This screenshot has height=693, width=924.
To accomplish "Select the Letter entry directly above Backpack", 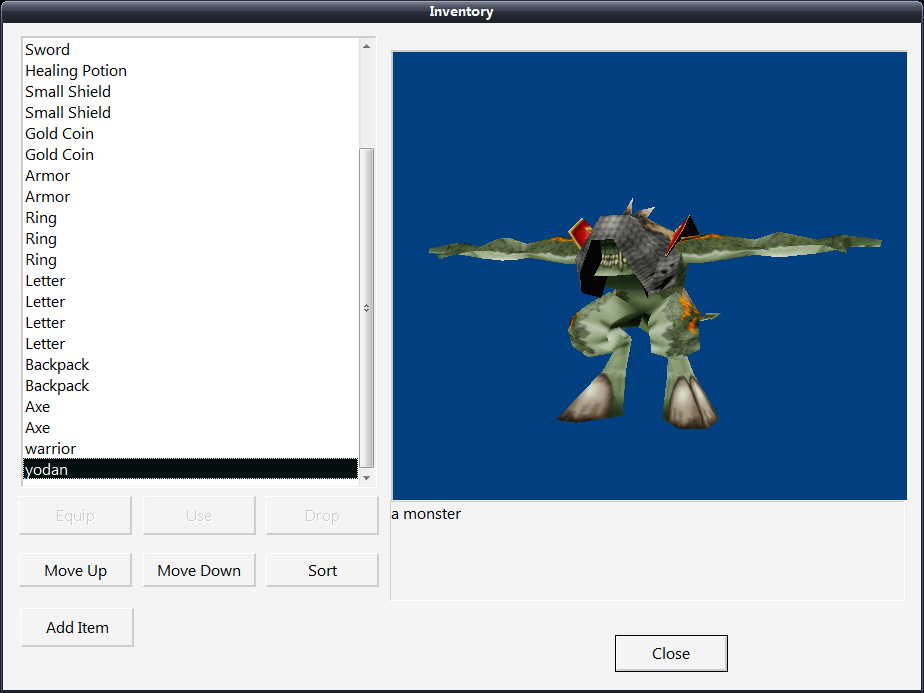I will (190, 344).
